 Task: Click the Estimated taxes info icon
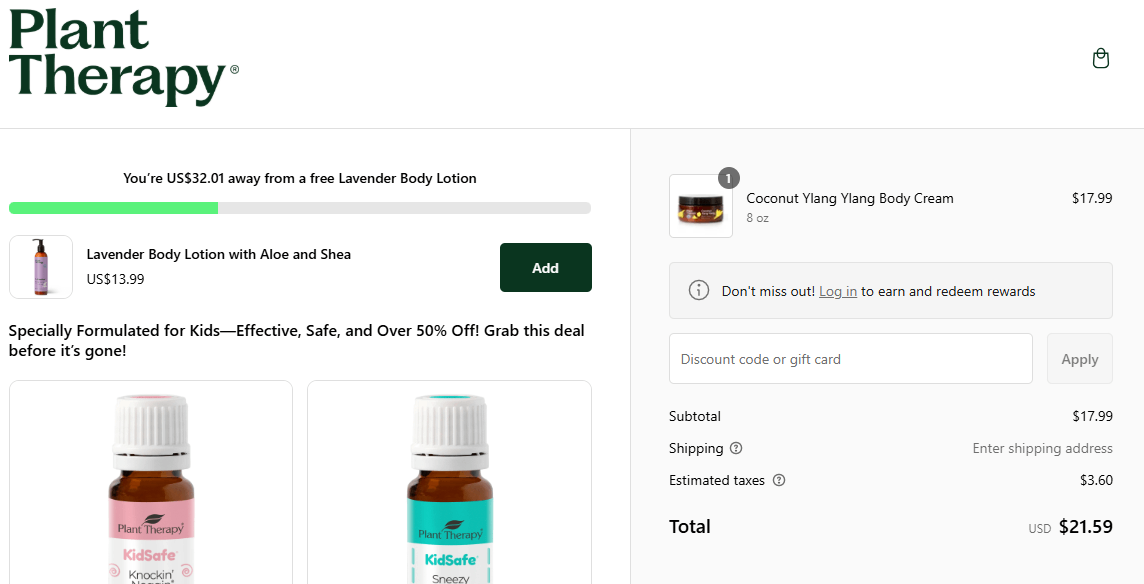(778, 480)
